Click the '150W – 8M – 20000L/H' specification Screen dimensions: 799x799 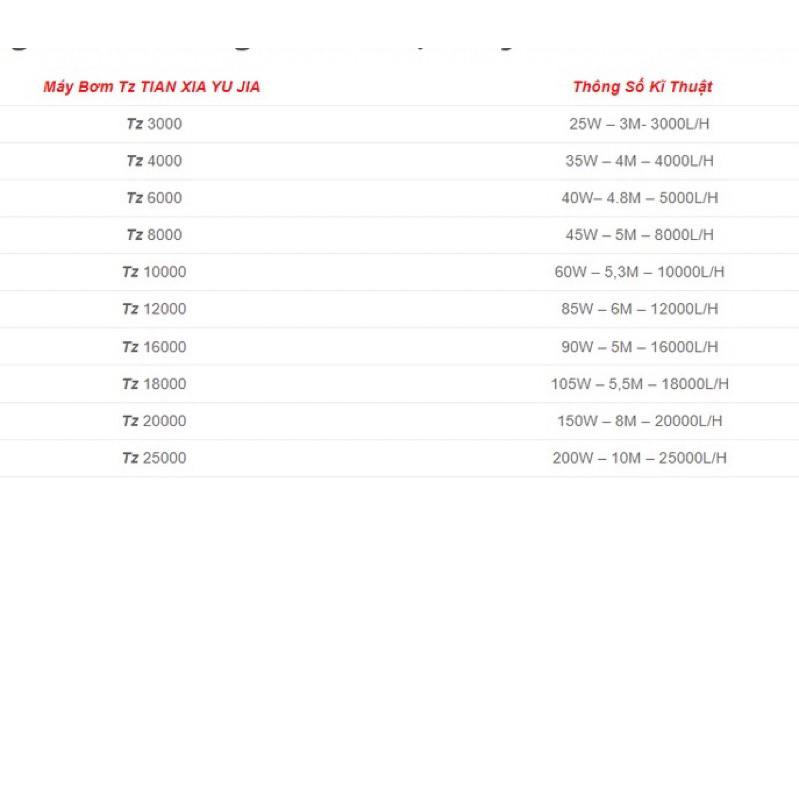(640, 421)
